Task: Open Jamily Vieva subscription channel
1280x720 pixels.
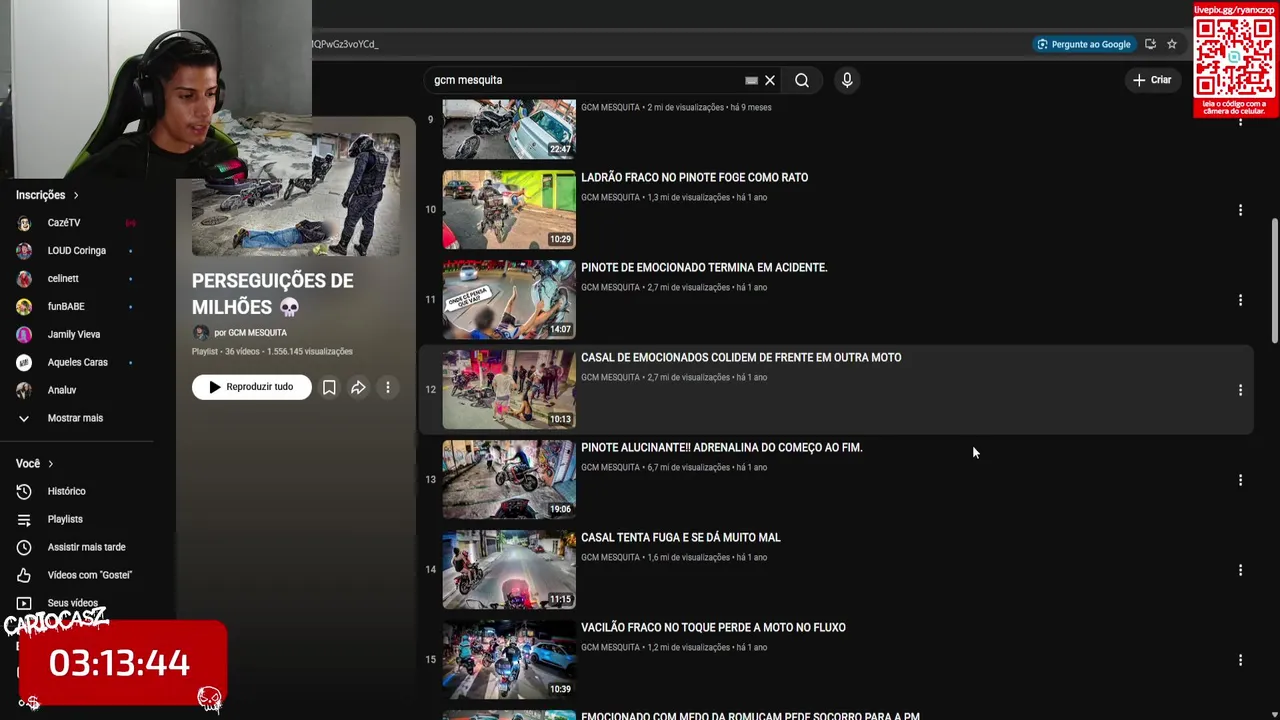Action: click(x=76, y=335)
